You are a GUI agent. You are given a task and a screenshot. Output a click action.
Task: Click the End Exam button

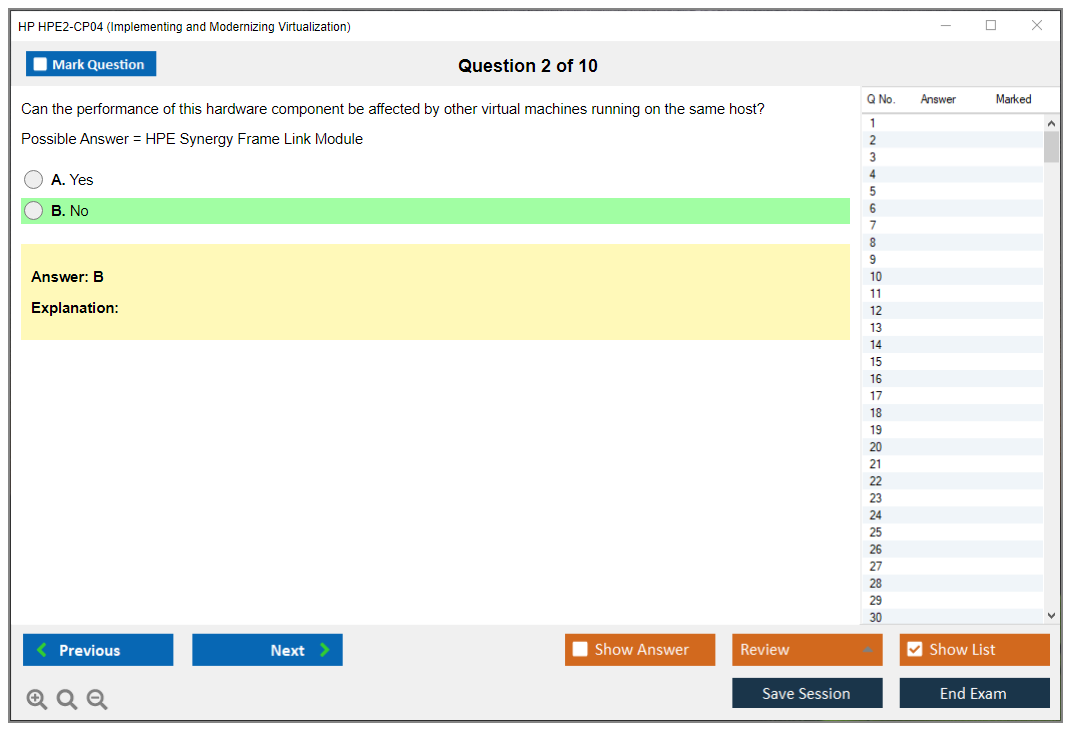(x=974, y=693)
